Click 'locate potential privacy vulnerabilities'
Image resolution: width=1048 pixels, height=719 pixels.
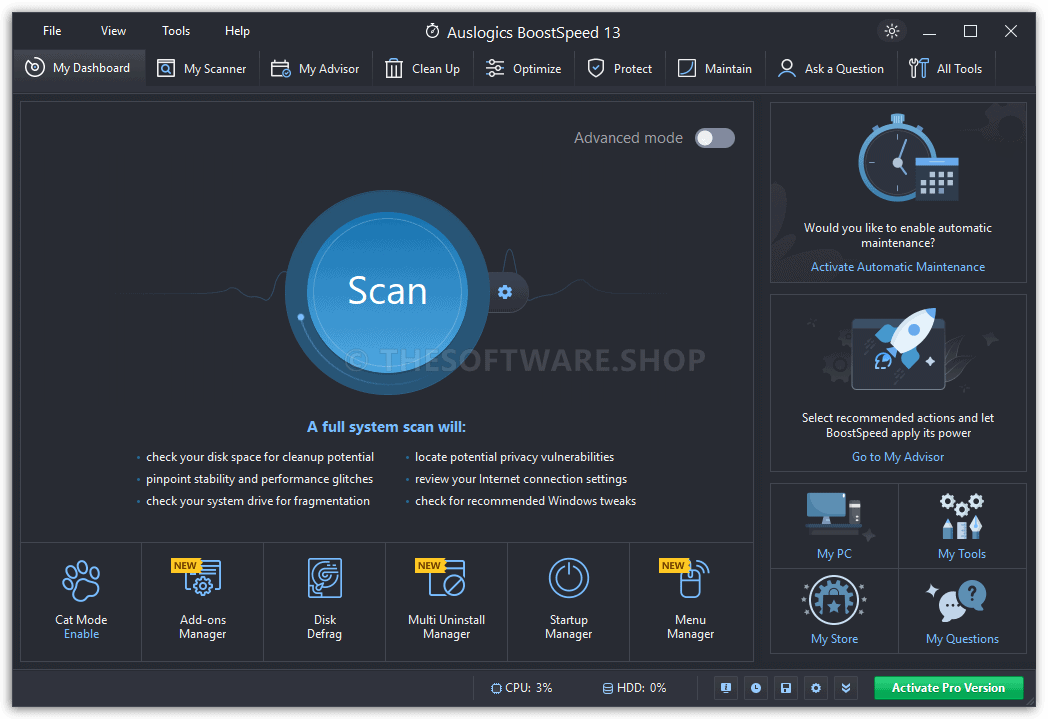point(514,457)
